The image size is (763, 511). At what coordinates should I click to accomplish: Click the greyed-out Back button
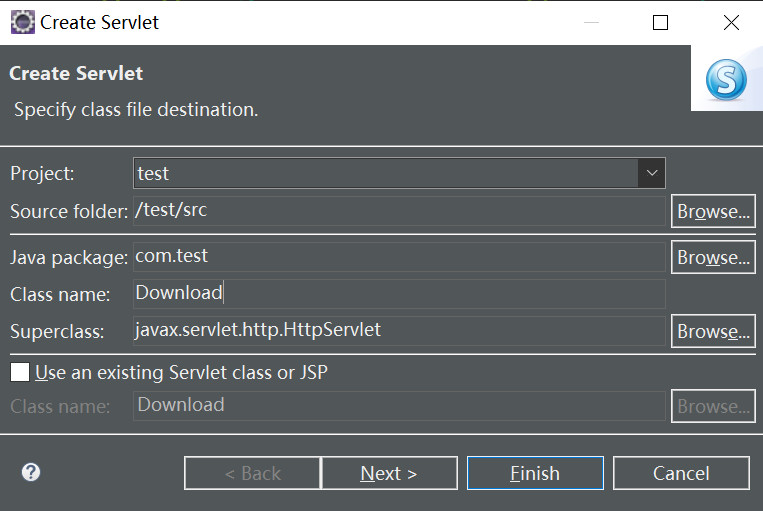tap(252, 473)
